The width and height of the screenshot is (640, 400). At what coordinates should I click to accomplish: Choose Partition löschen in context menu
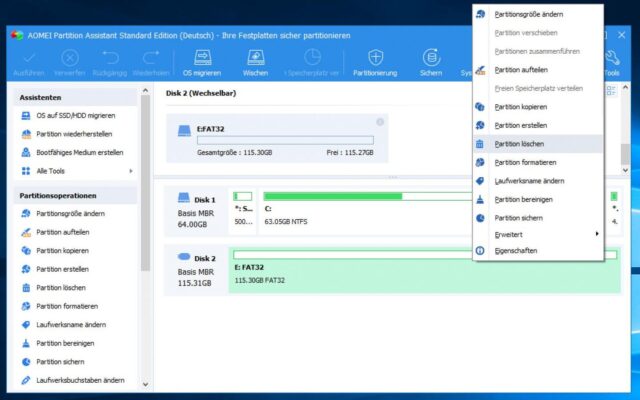coord(538,144)
